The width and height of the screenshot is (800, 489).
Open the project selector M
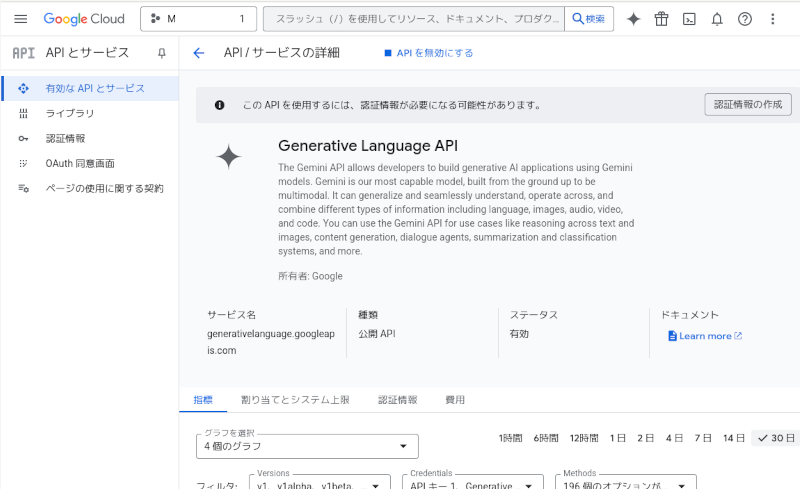click(x=198, y=19)
